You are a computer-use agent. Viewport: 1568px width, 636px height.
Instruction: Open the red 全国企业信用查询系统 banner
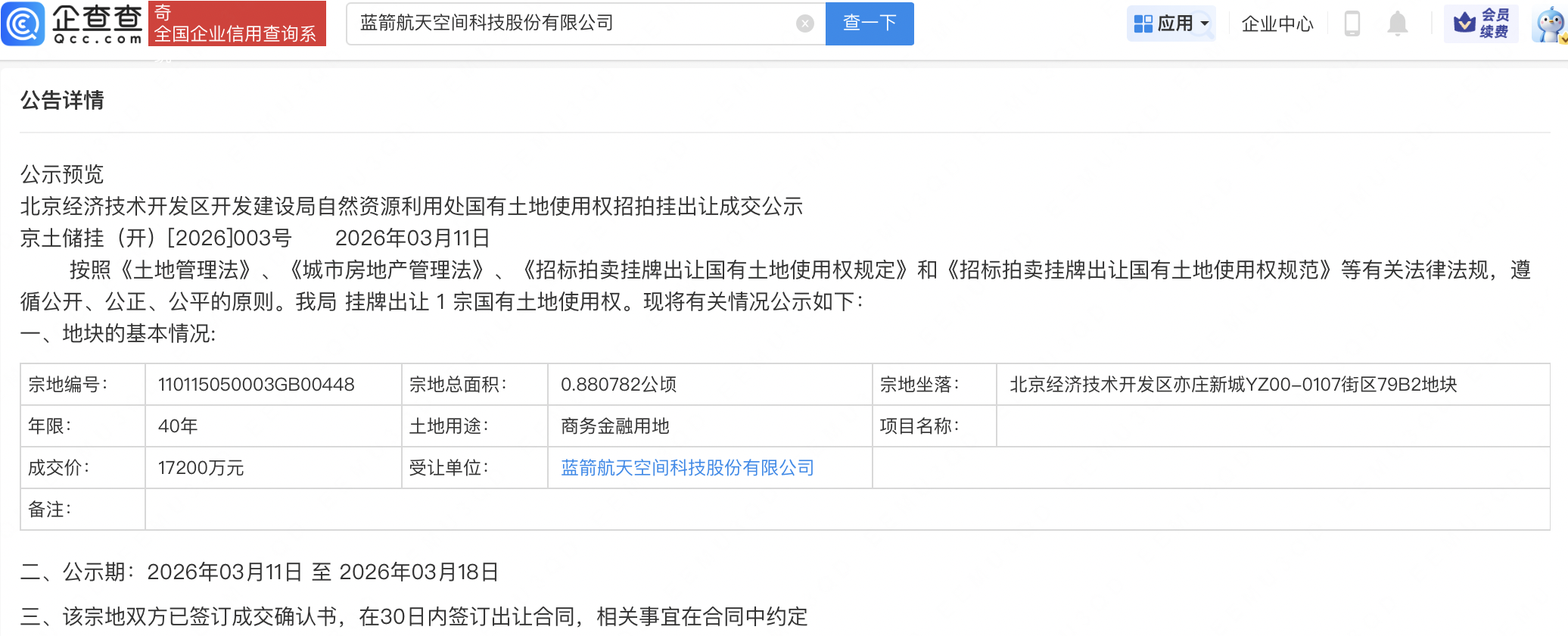237,23
